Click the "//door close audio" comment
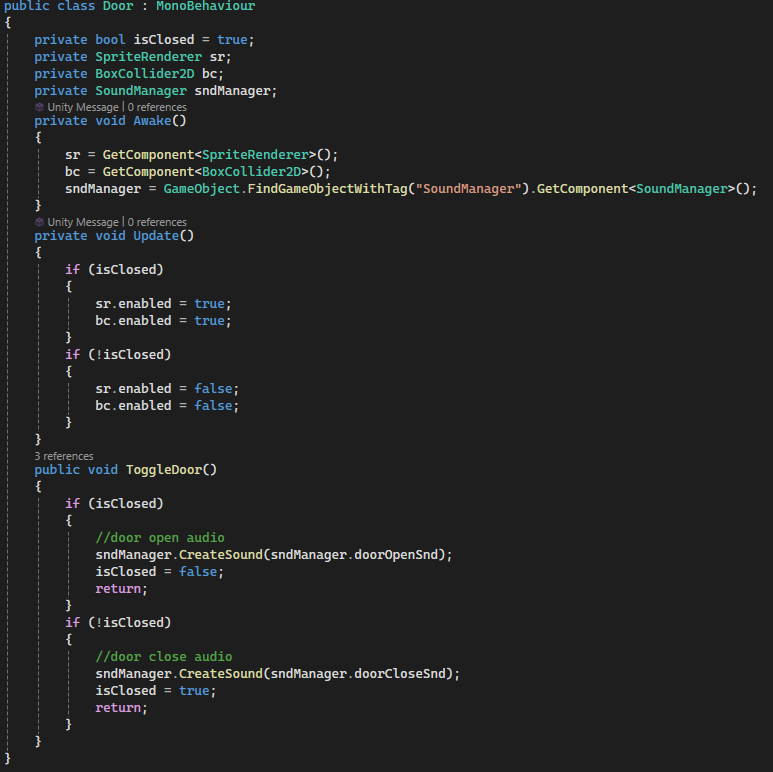This screenshot has height=772, width=773. click(x=163, y=657)
